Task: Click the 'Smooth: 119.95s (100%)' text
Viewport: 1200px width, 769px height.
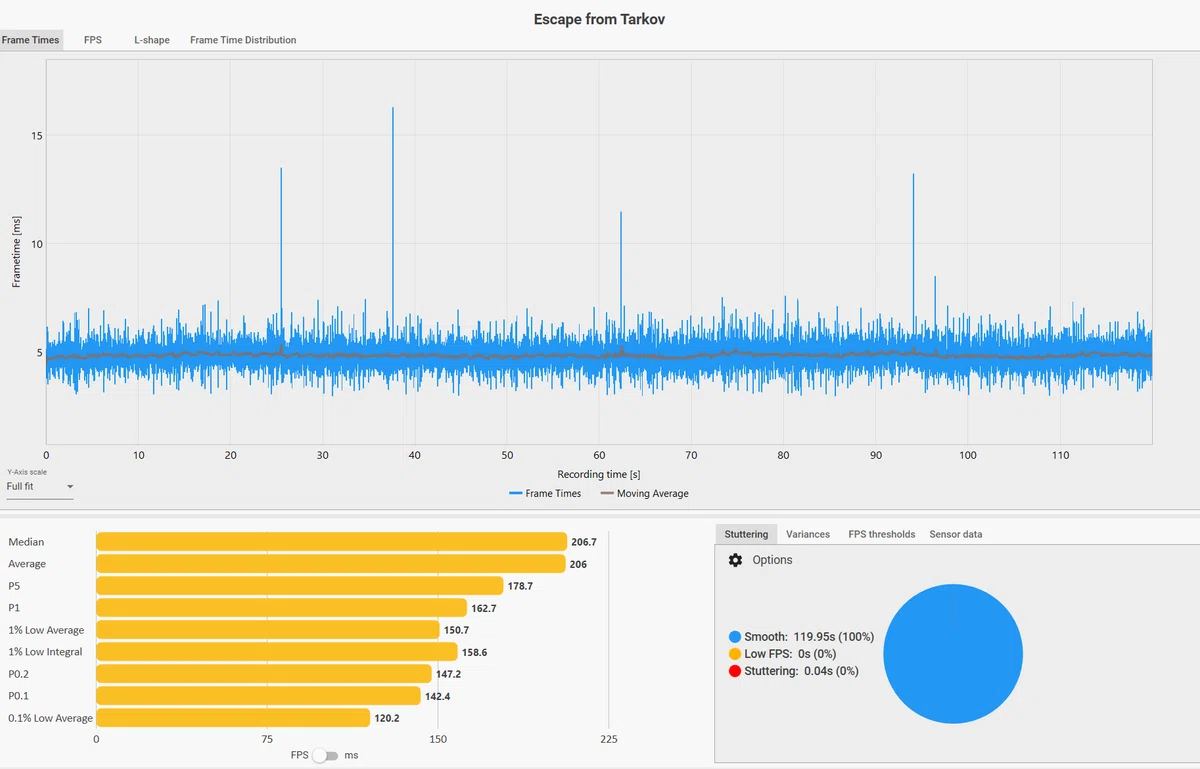Action: pyautogui.click(x=809, y=637)
